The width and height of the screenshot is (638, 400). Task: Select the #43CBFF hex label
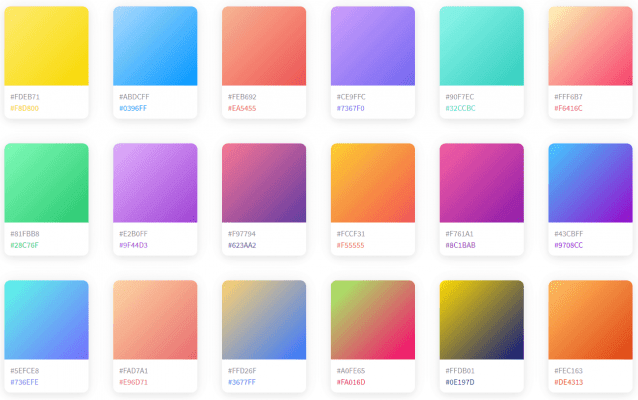(x=569, y=234)
